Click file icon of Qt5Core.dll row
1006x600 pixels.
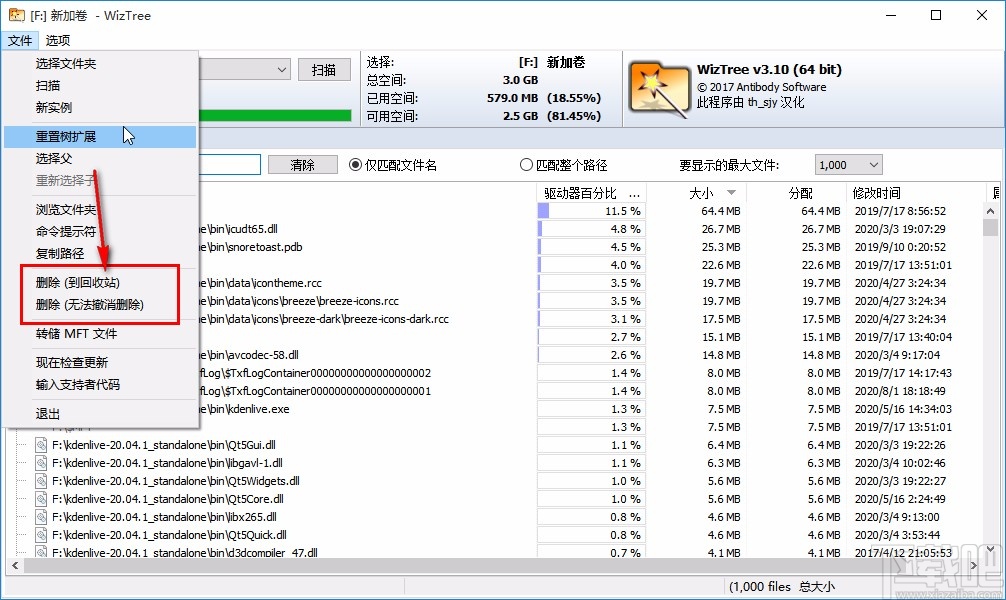pyautogui.click(x=41, y=499)
